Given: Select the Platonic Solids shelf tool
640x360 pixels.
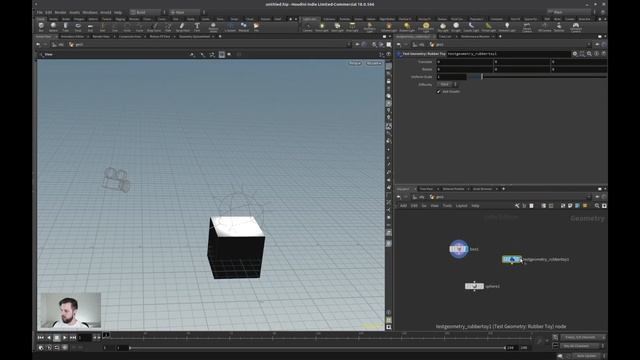Looking at the screenshot, I should click(213, 27).
